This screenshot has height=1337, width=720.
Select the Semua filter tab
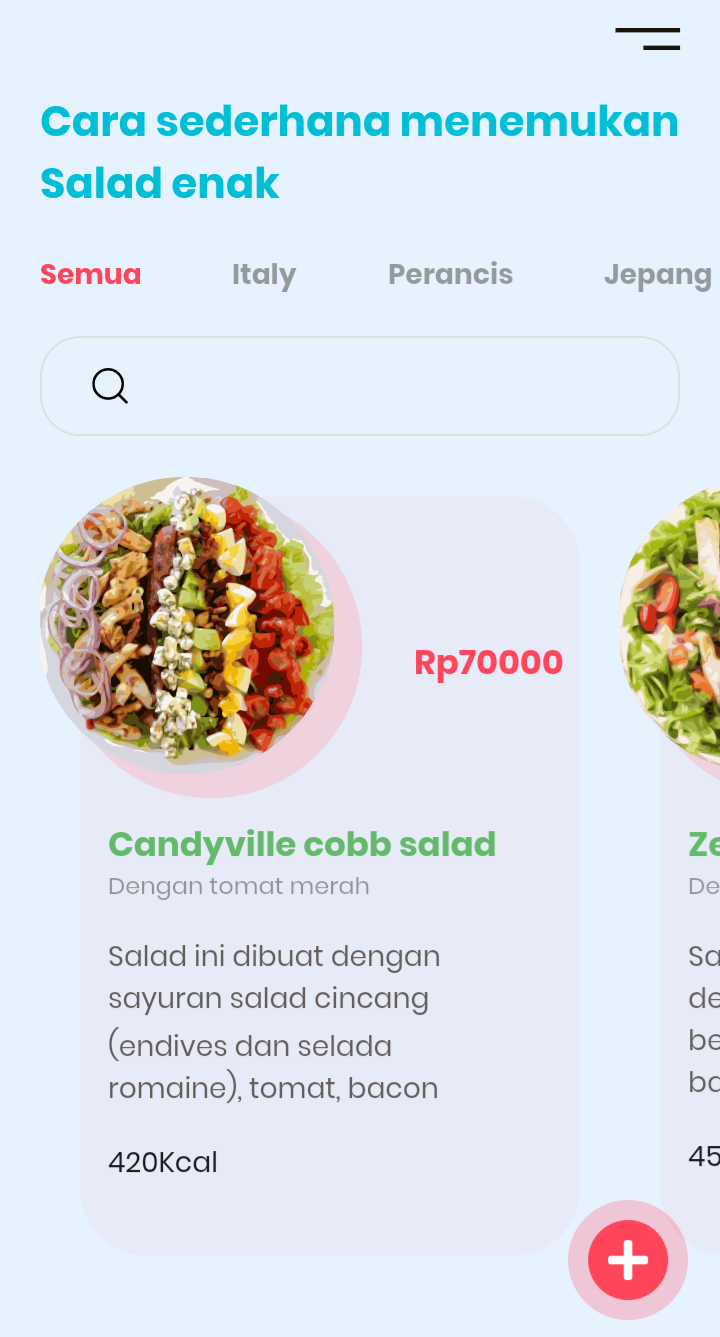[x=90, y=274]
